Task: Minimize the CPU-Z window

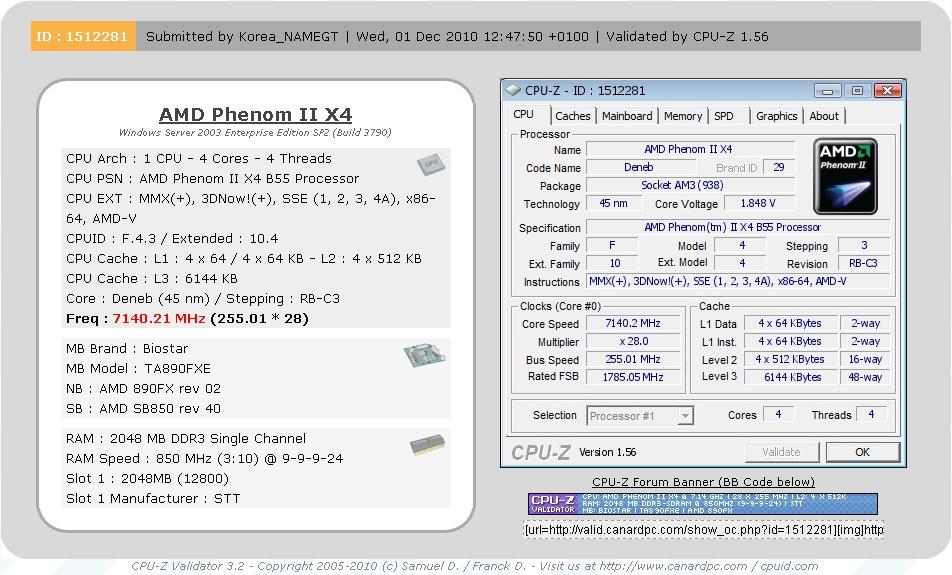Action: click(x=828, y=90)
